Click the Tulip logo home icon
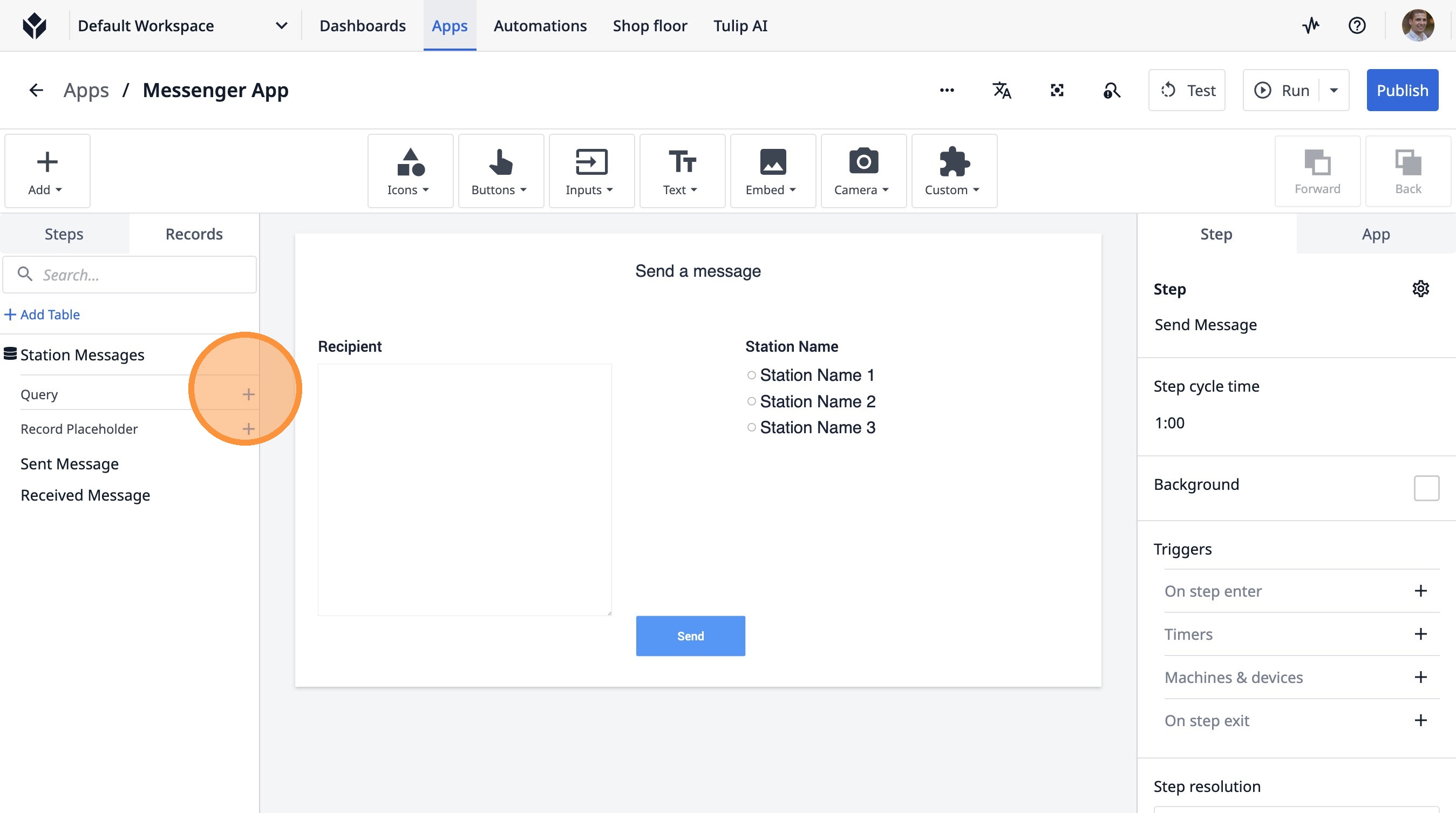 [35, 26]
